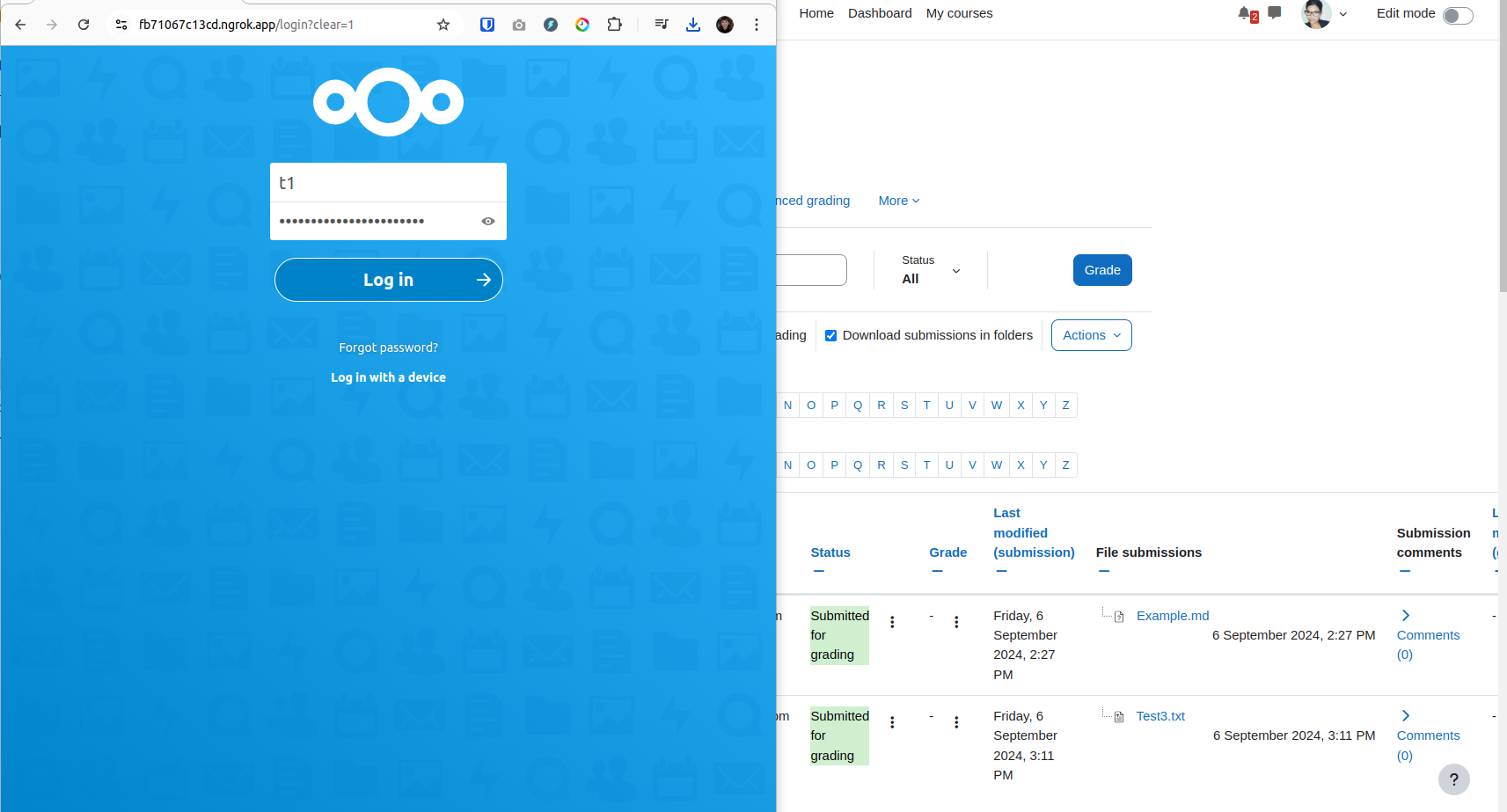Sort by Last modified (submission) header
This screenshot has height=812, width=1507.
pyautogui.click(x=1034, y=532)
